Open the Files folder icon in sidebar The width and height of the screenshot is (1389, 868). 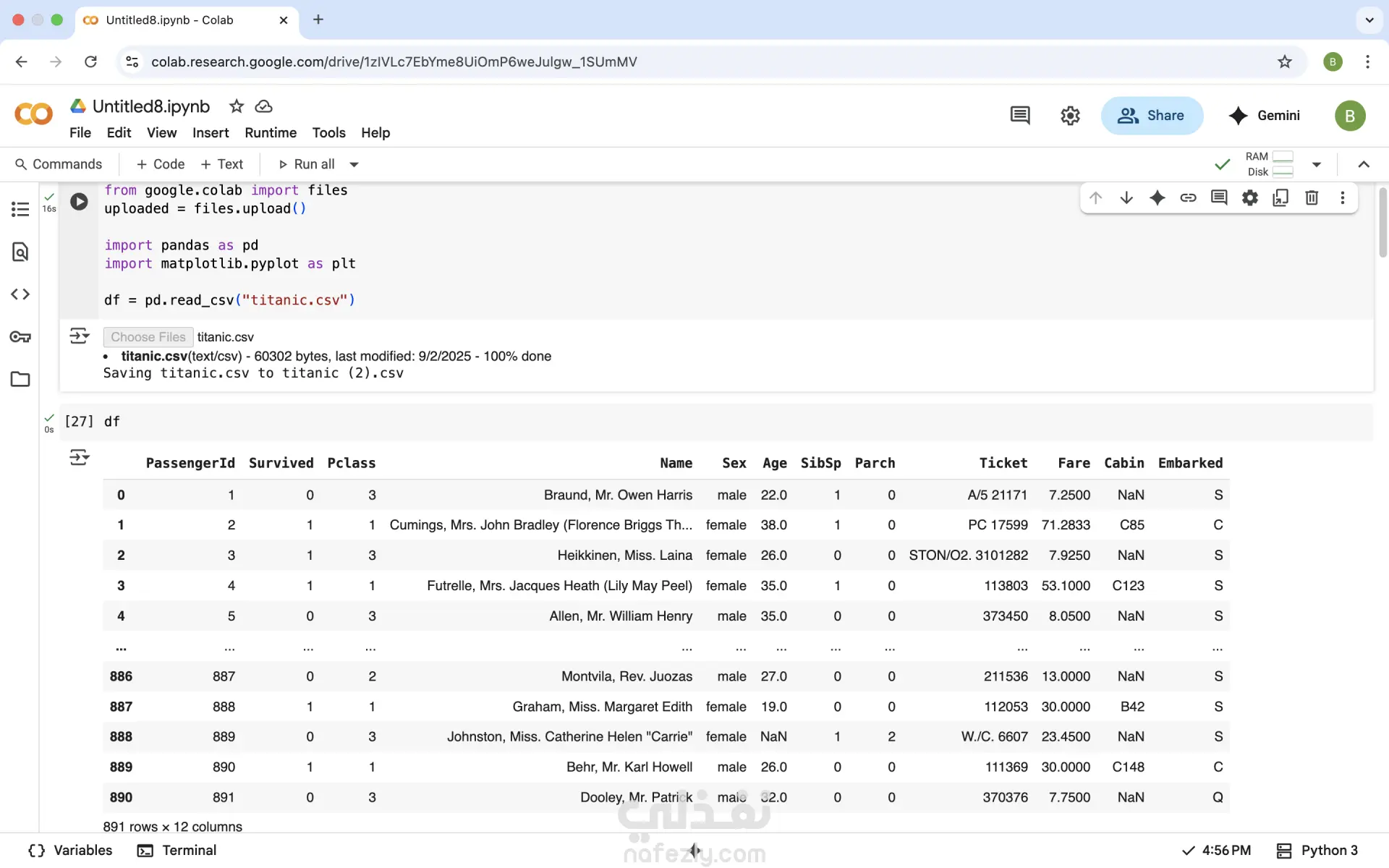pos(20,379)
